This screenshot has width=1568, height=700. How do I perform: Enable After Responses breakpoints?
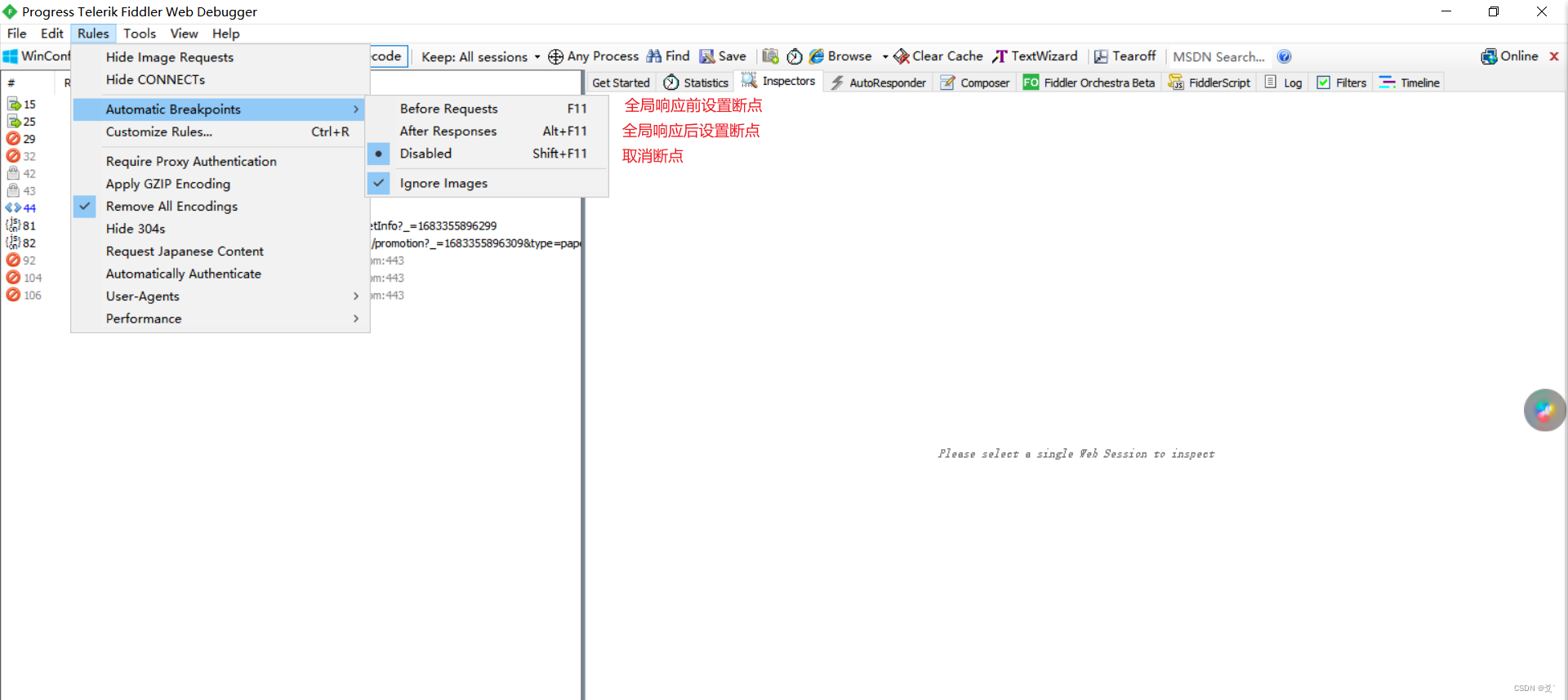pyautogui.click(x=488, y=131)
